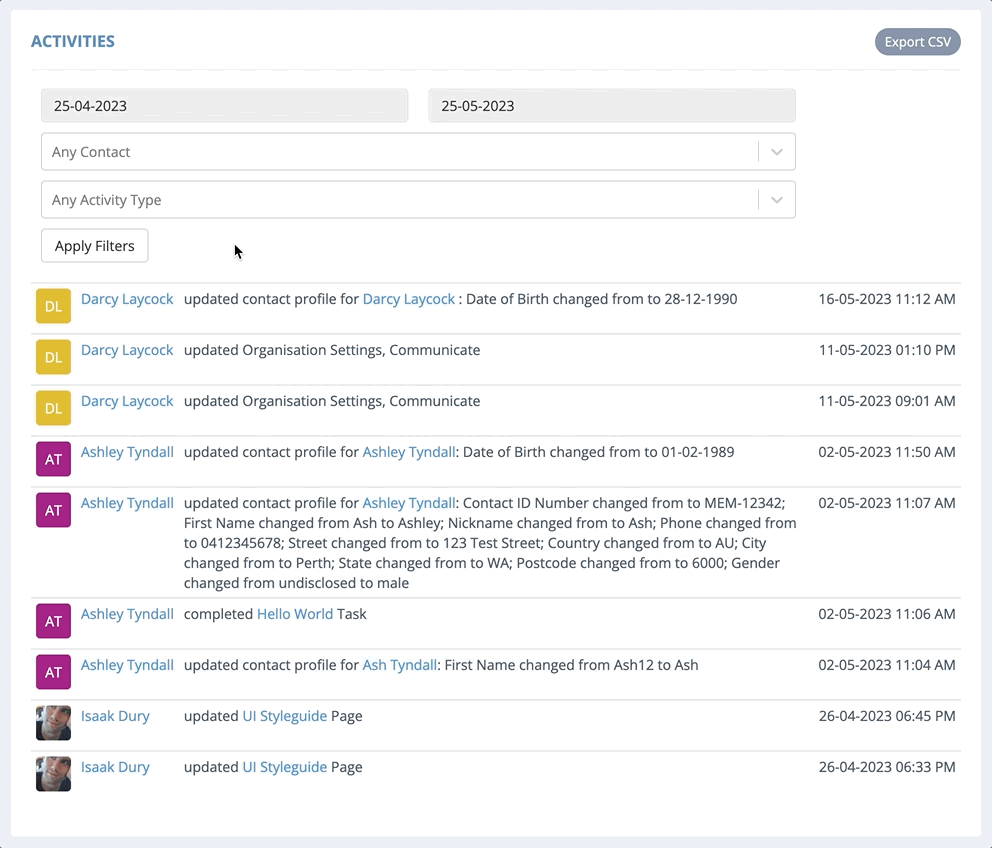The image size is (992, 848).
Task: Click the DL avatar on the Date of Birth entry
Action: click(x=53, y=306)
